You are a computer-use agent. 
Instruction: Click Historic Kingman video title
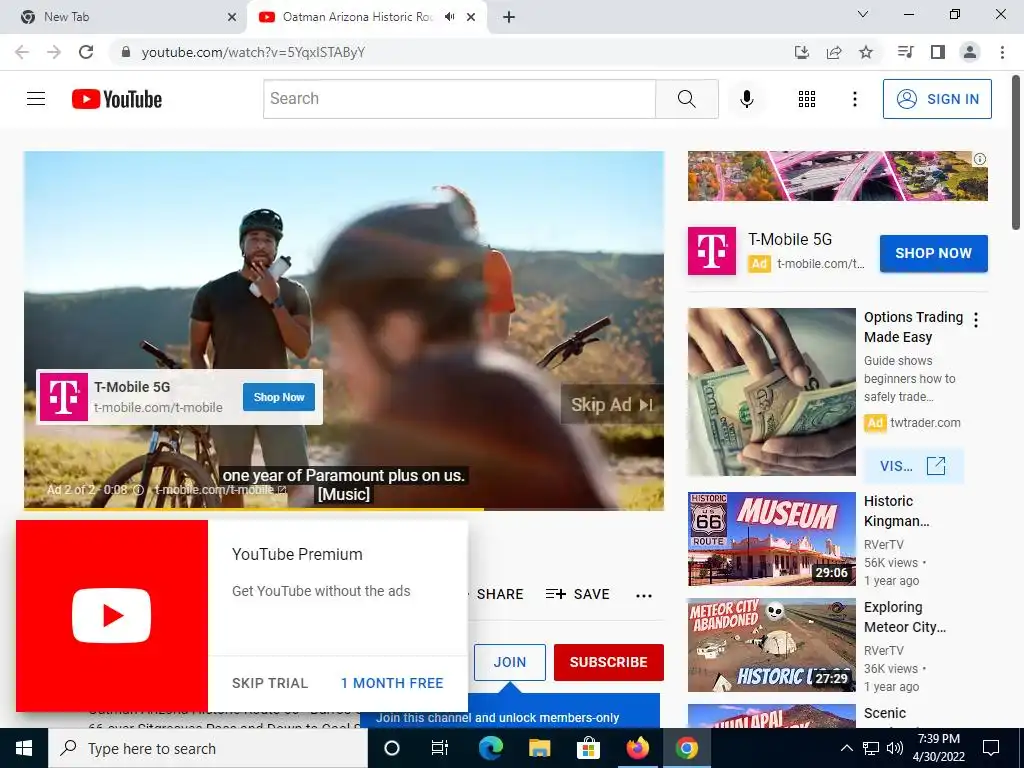pyautogui.click(x=896, y=511)
